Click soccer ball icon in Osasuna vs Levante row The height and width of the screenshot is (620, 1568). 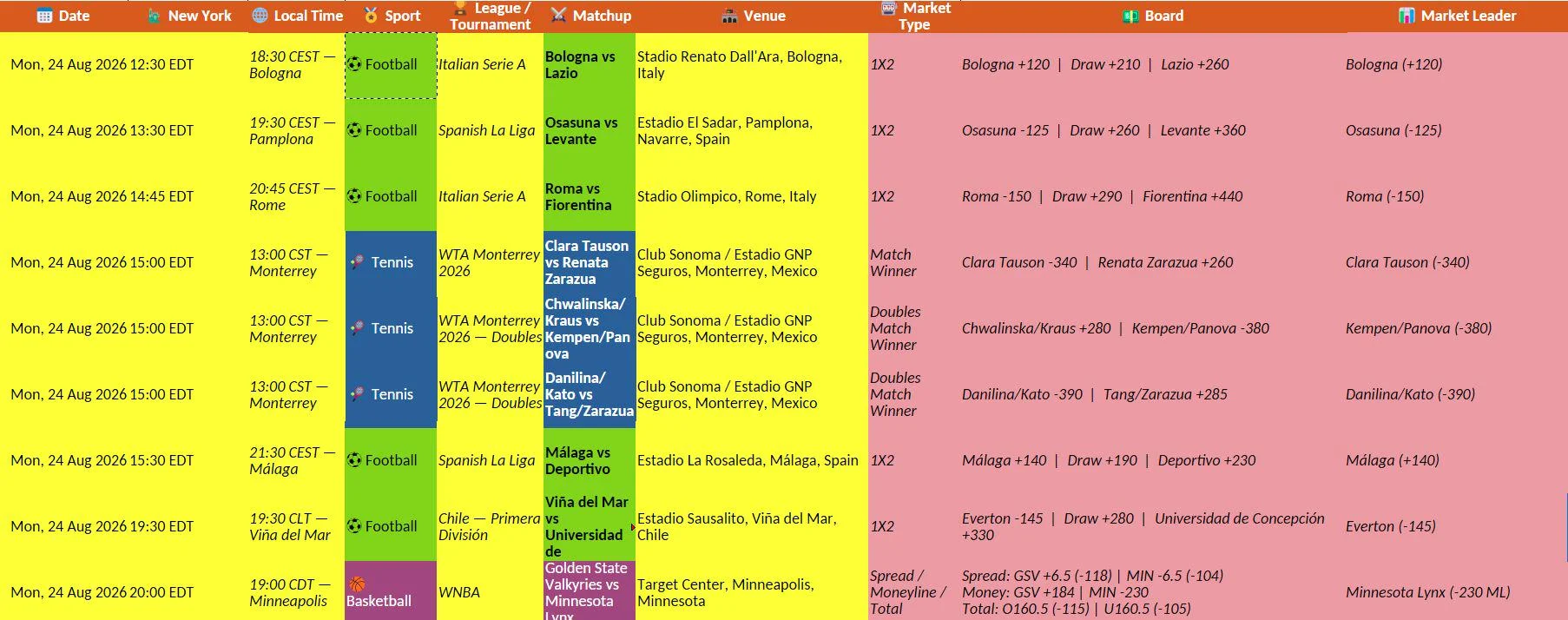pos(354,130)
